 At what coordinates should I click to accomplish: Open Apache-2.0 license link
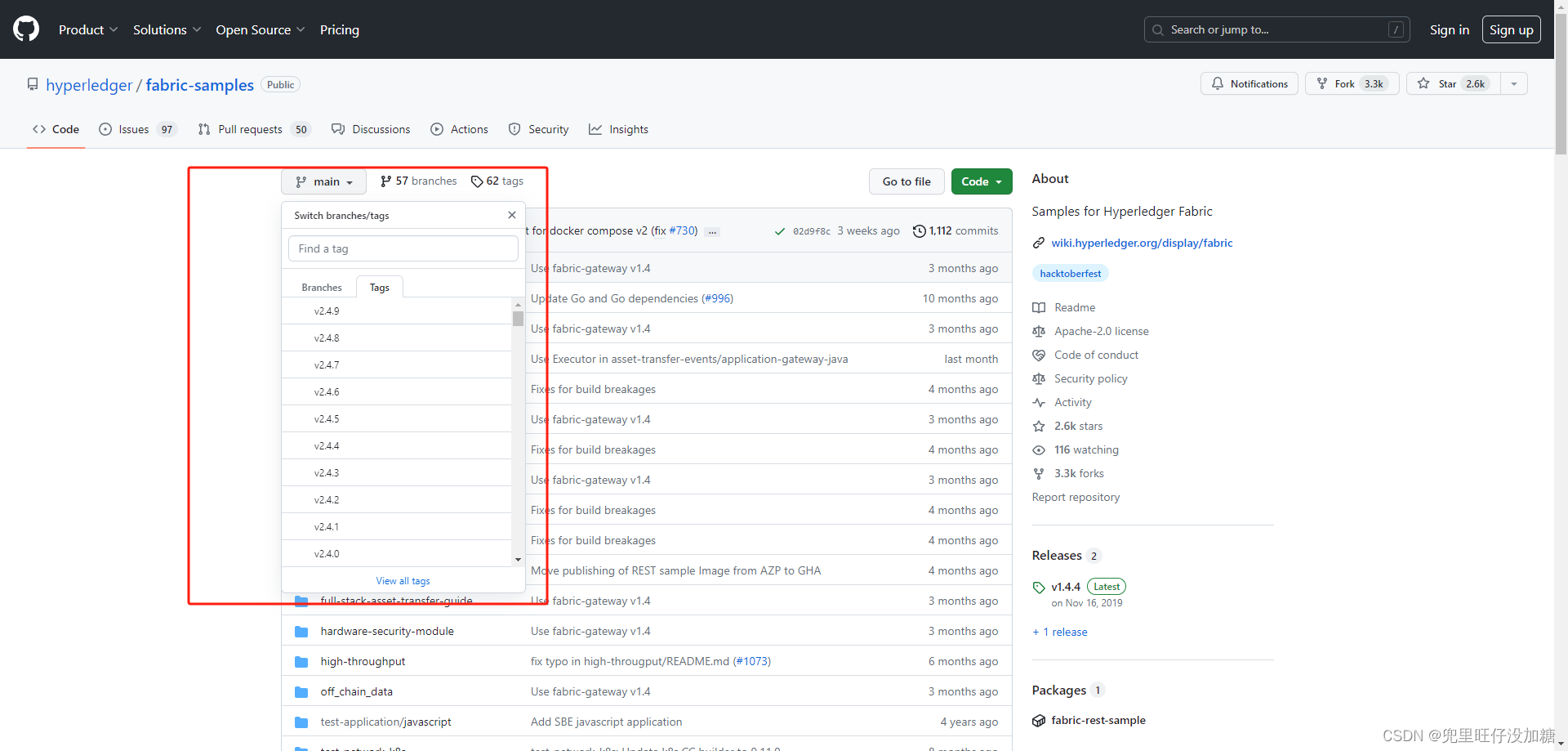pos(1090,331)
